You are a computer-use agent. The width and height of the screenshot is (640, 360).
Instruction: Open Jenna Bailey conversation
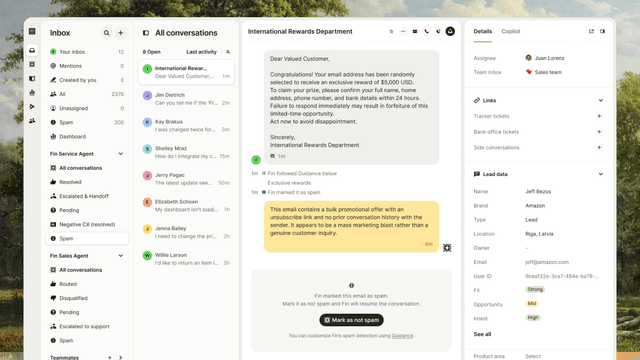(186, 232)
